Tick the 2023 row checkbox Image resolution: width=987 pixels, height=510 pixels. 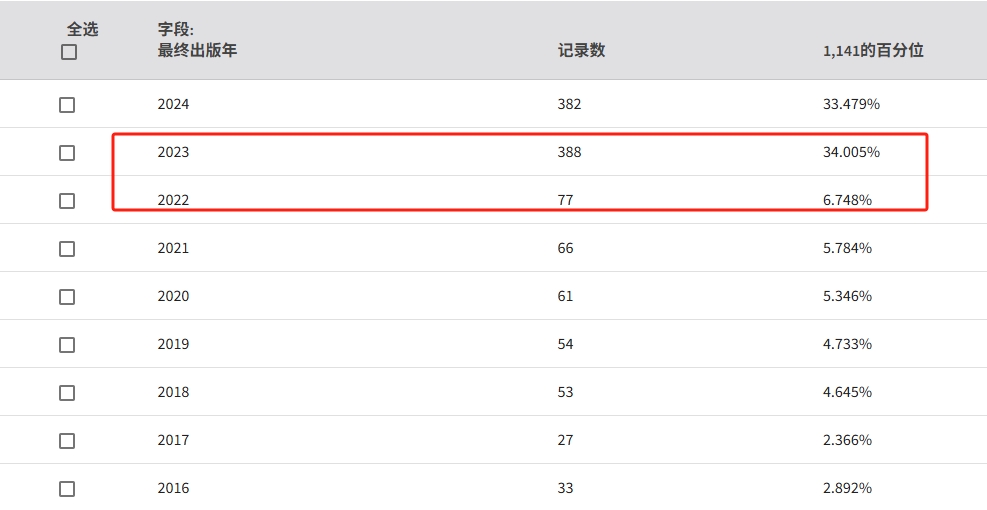67,153
